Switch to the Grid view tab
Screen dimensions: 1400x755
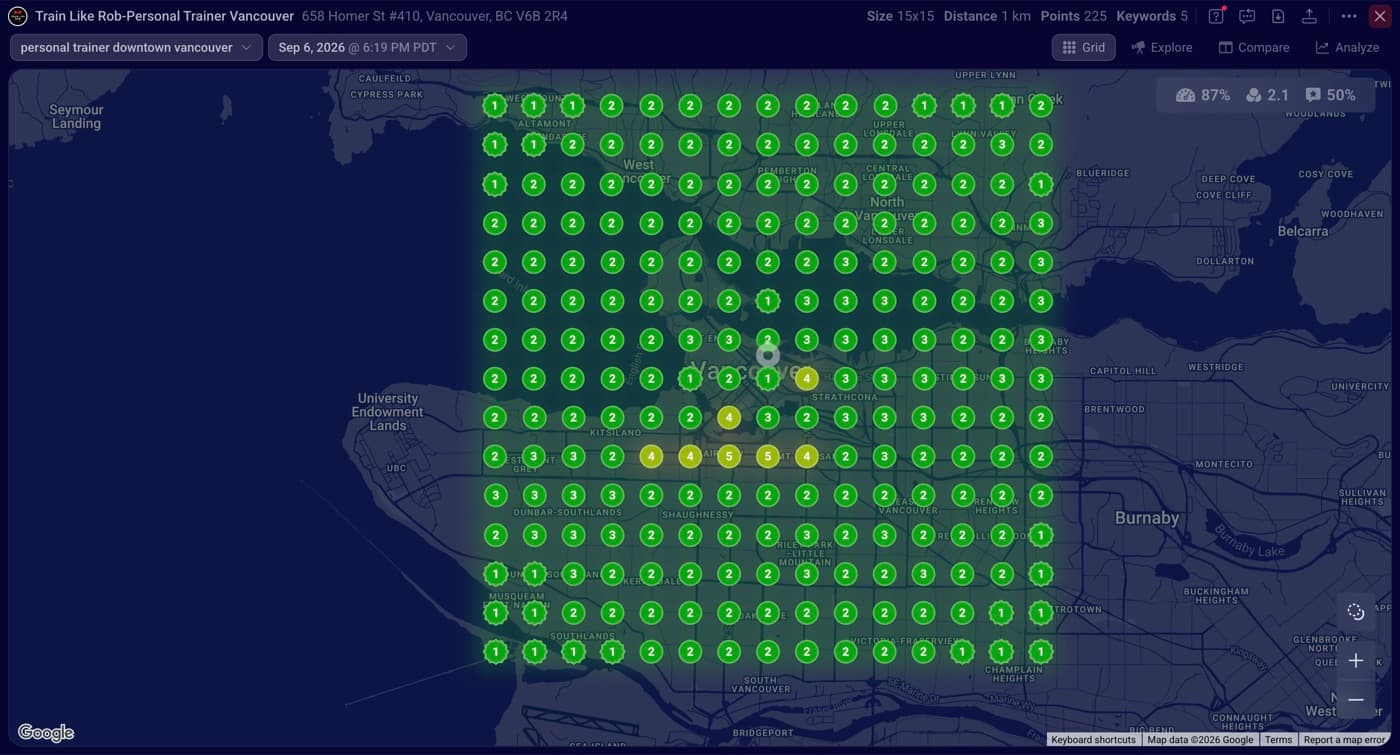click(x=1084, y=48)
